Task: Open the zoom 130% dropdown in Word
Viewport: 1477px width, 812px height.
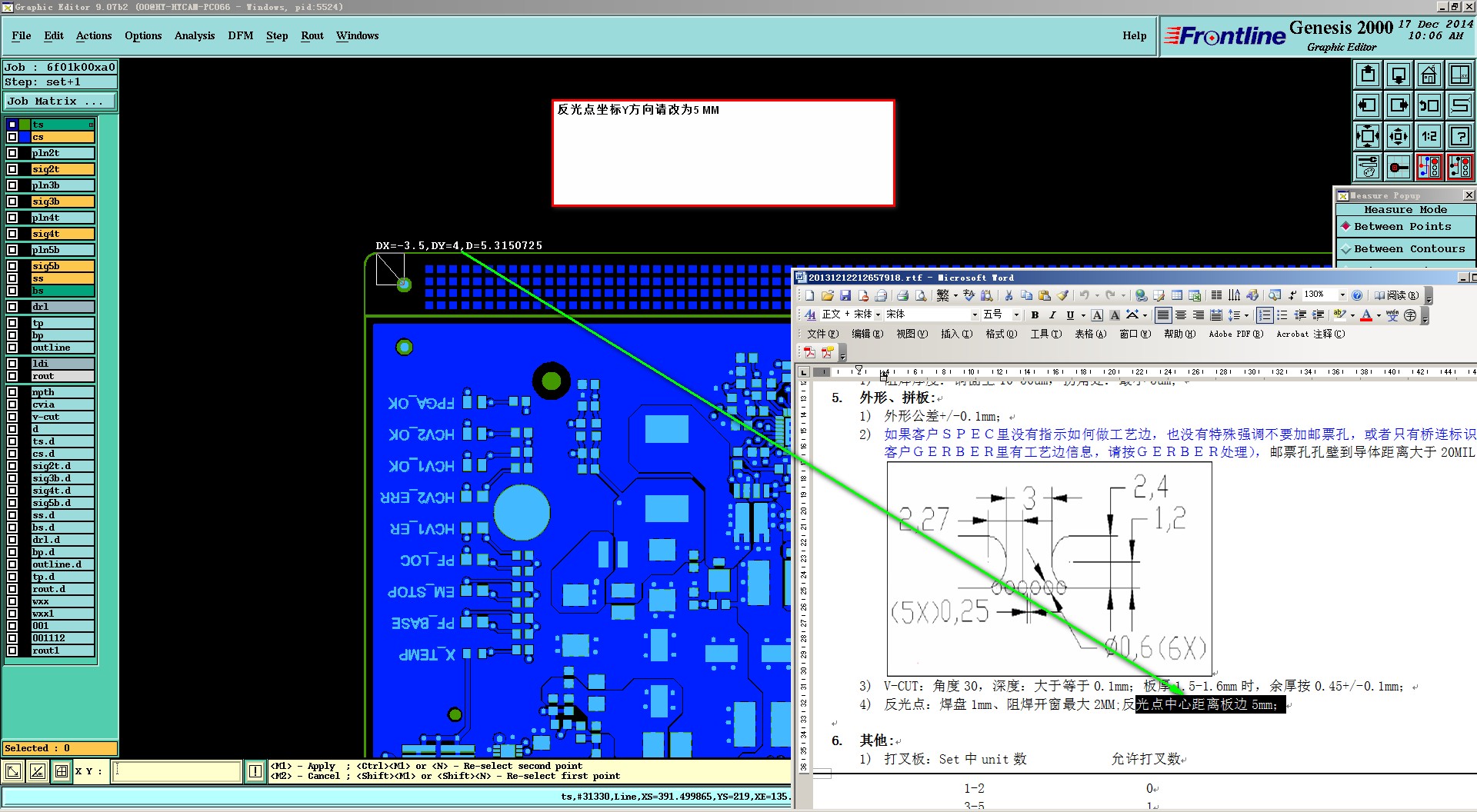Action: coord(1342,295)
